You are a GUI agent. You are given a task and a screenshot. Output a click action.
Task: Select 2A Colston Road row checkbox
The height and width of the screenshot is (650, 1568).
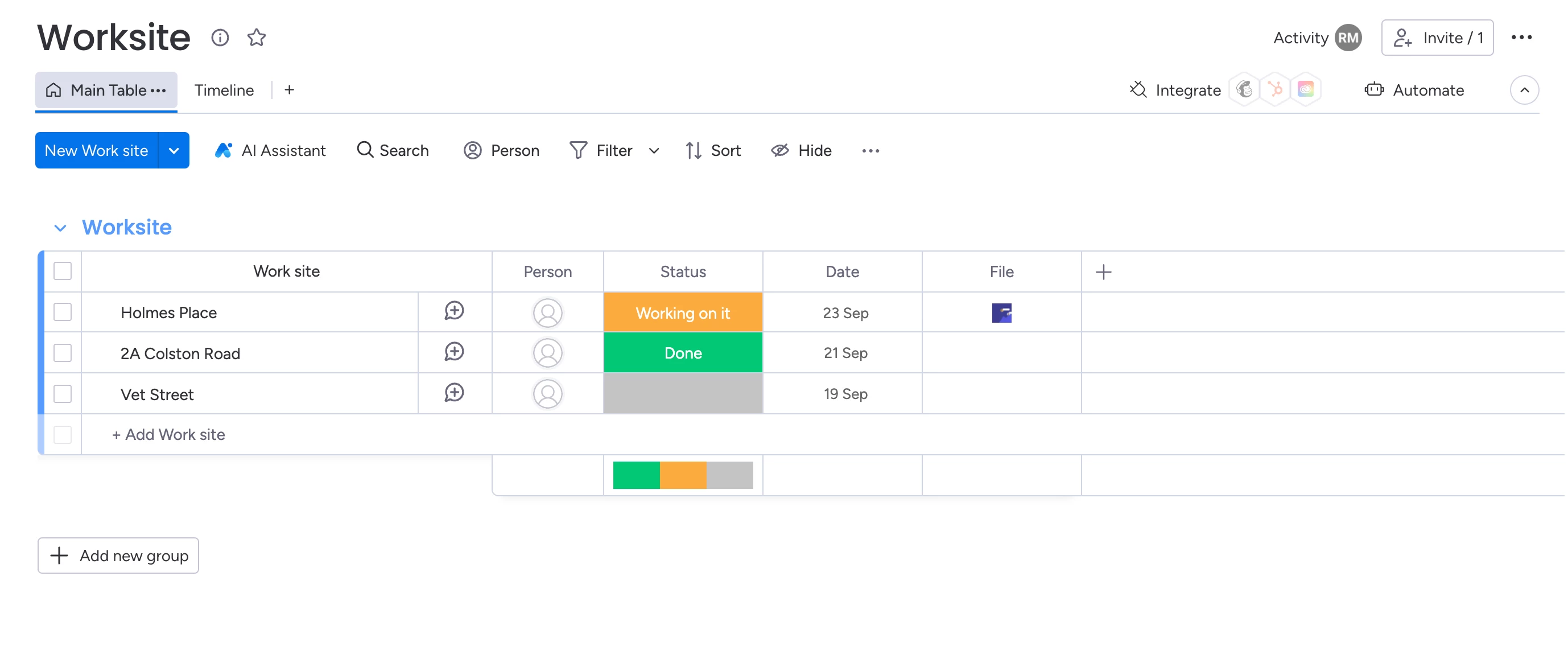point(63,353)
